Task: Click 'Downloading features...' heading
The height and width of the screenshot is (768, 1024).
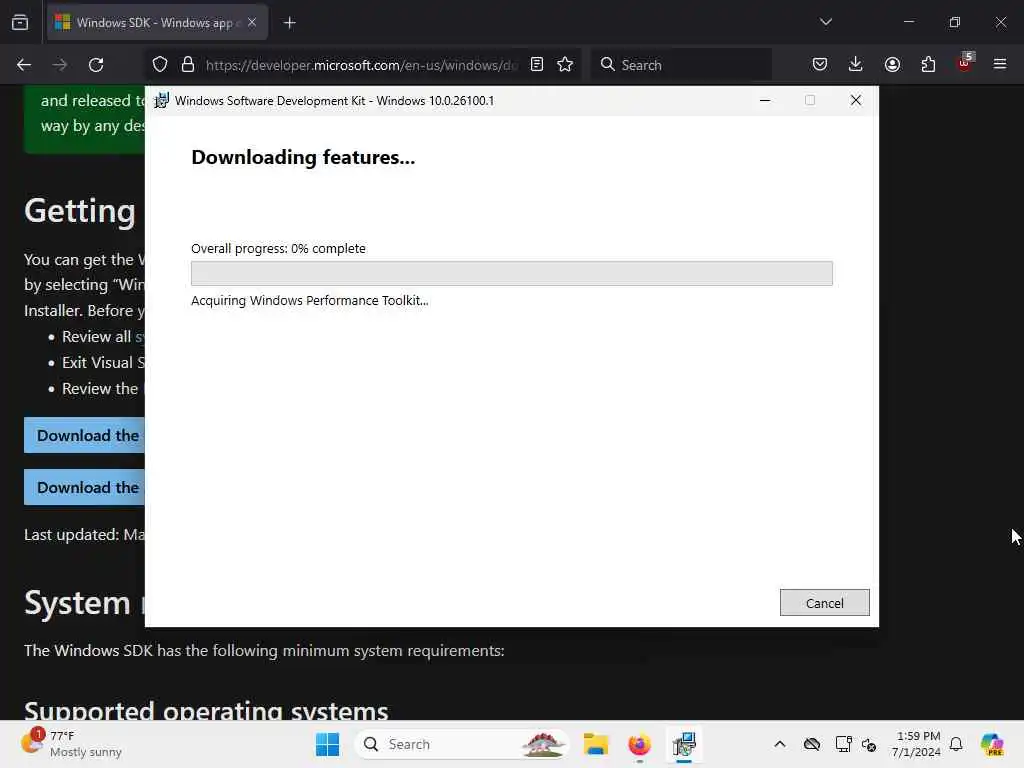Action: click(x=303, y=157)
